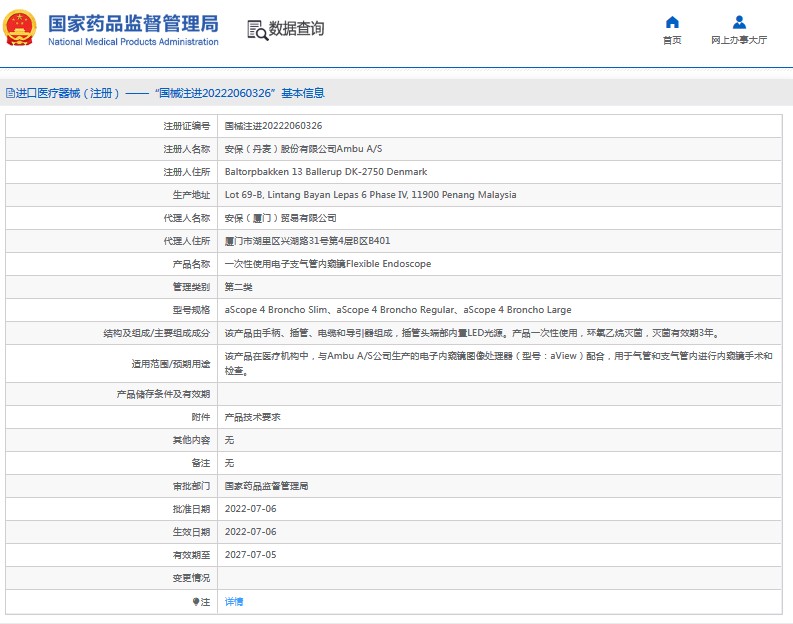Image resolution: width=793 pixels, height=624 pixels.
Task: Select agent name 安保（厦门）贸易有限公司
Action: (280, 218)
